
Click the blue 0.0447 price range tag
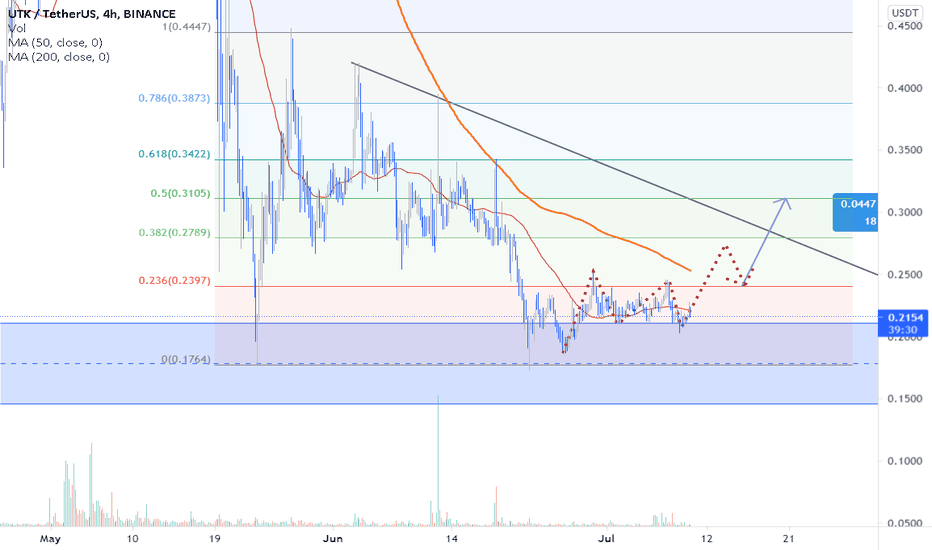[855, 212]
